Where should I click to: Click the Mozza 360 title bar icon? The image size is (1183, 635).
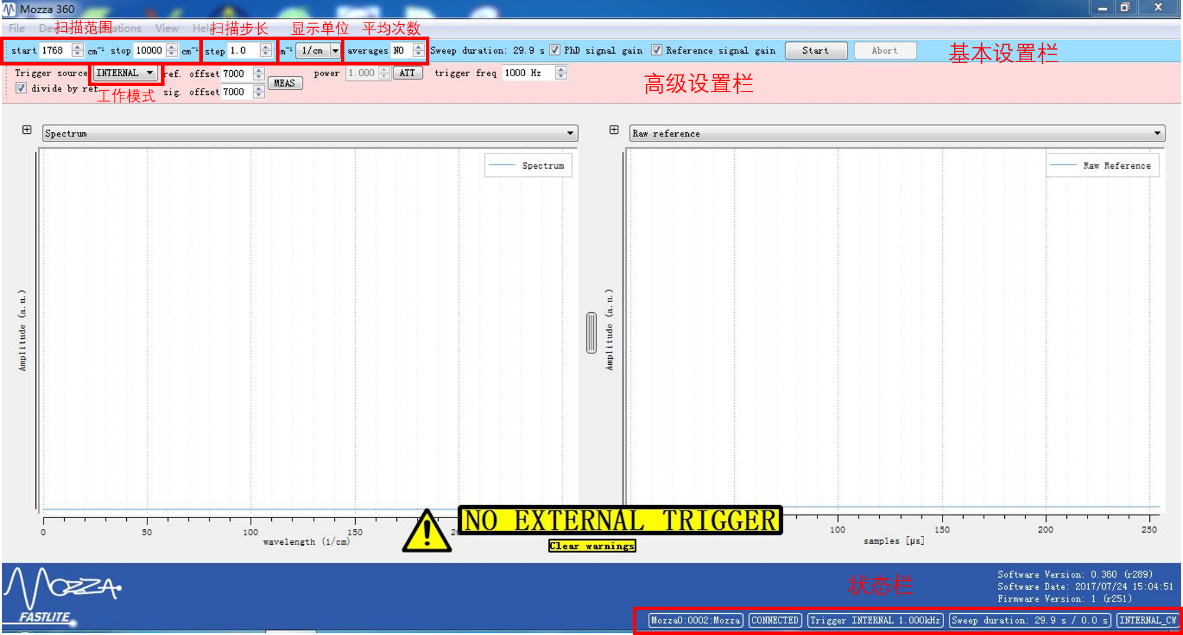(x=11, y=8)
